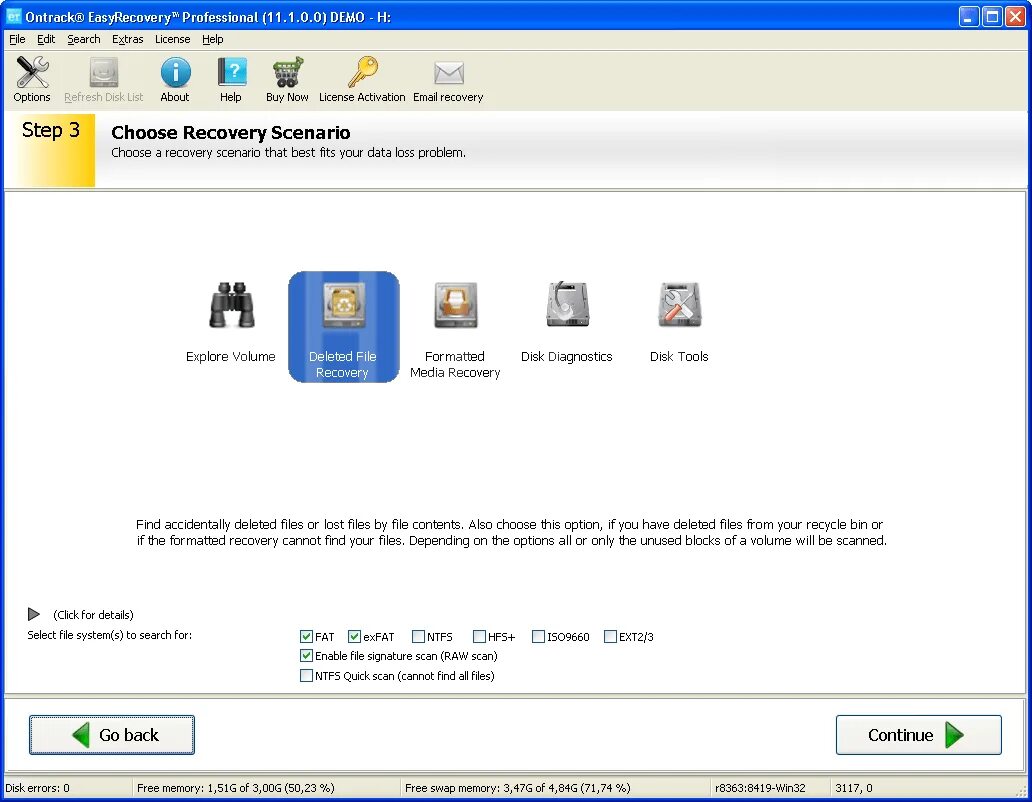Click the EasyRecovery title bar app icon
The image size is (1032, 802).
pos(13,16)
